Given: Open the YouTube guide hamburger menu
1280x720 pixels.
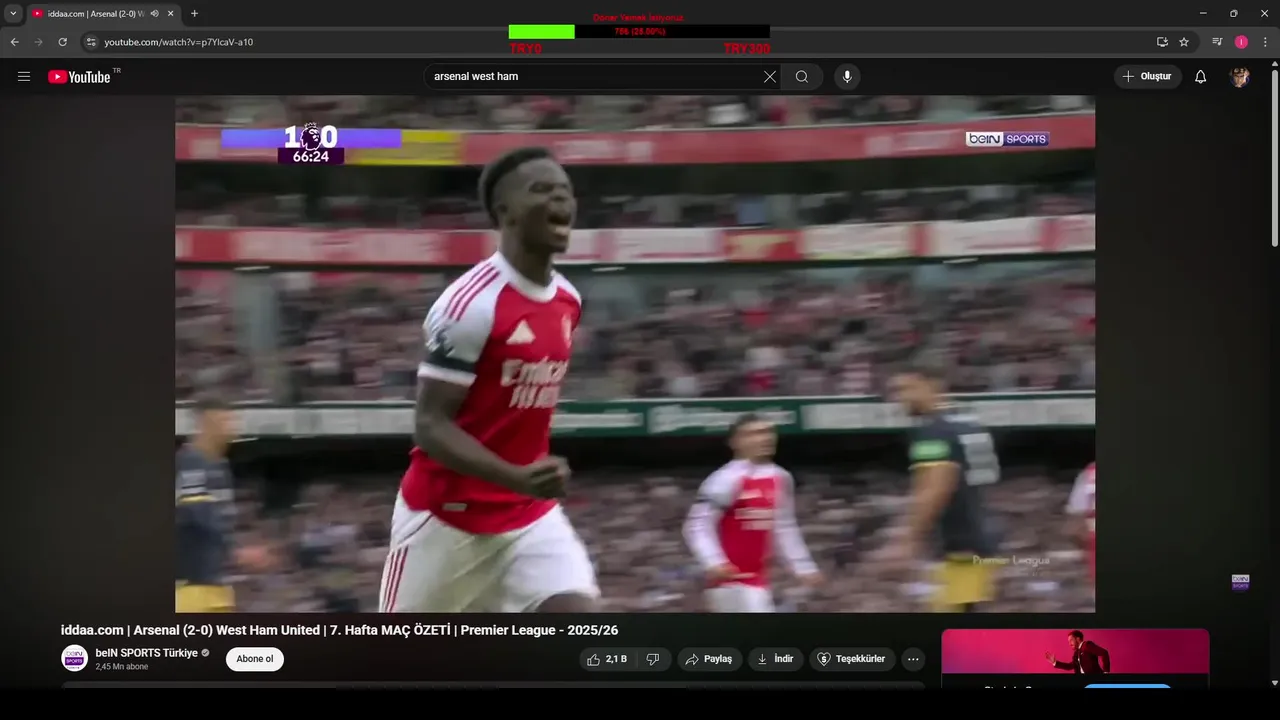Looking at the screenshot, I should [x=24, y=76].
